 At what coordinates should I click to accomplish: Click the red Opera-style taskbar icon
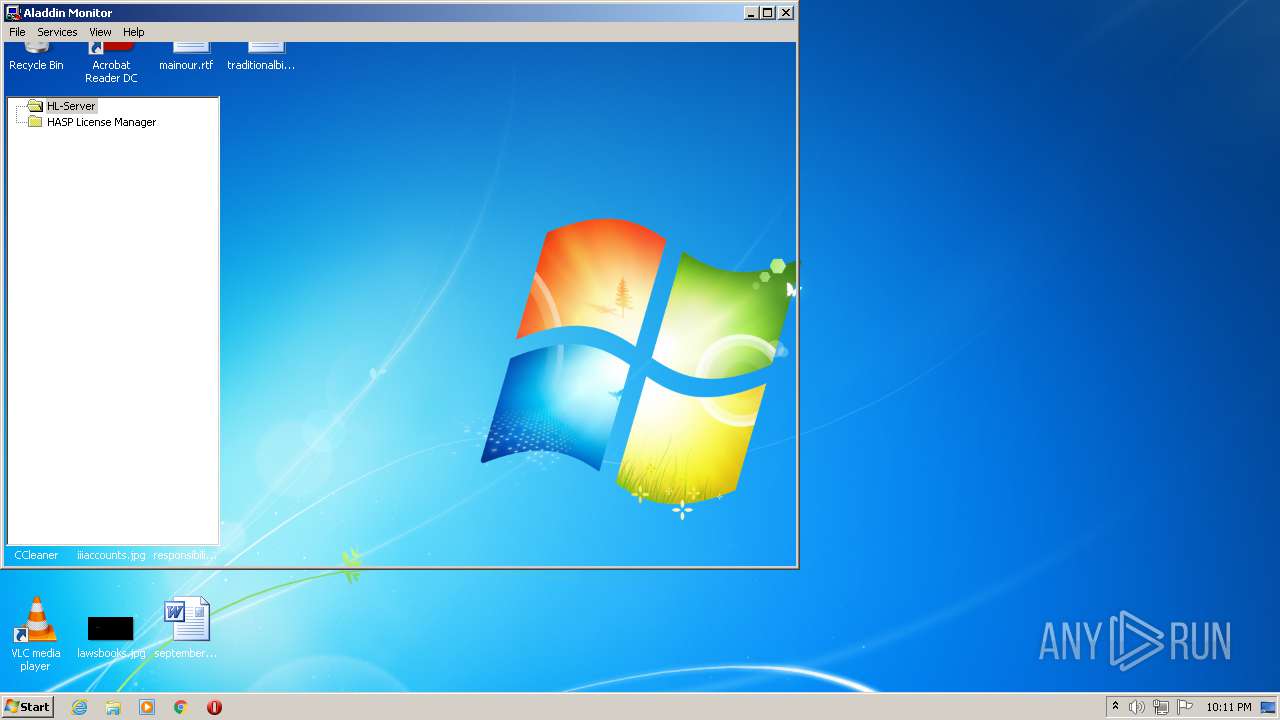point(214,707)
